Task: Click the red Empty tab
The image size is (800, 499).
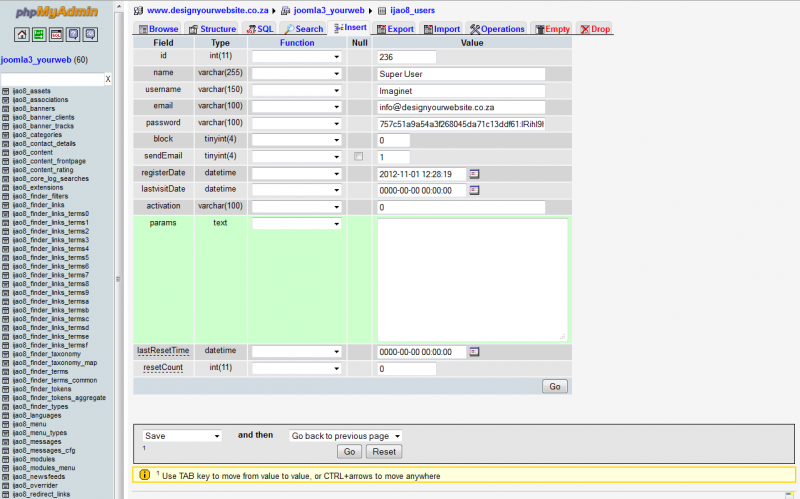Action: [x=552, y=29]
